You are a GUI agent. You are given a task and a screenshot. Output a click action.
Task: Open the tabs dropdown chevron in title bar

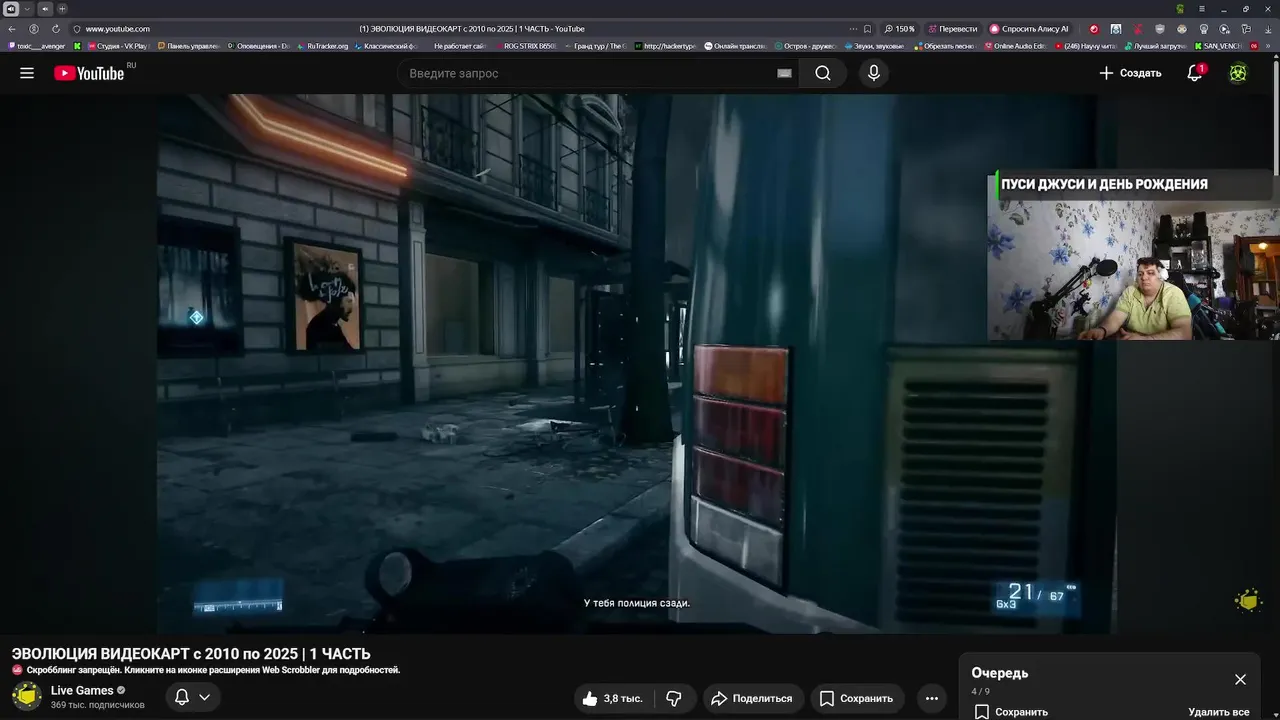pyautogui.click(x=27, y=9)
